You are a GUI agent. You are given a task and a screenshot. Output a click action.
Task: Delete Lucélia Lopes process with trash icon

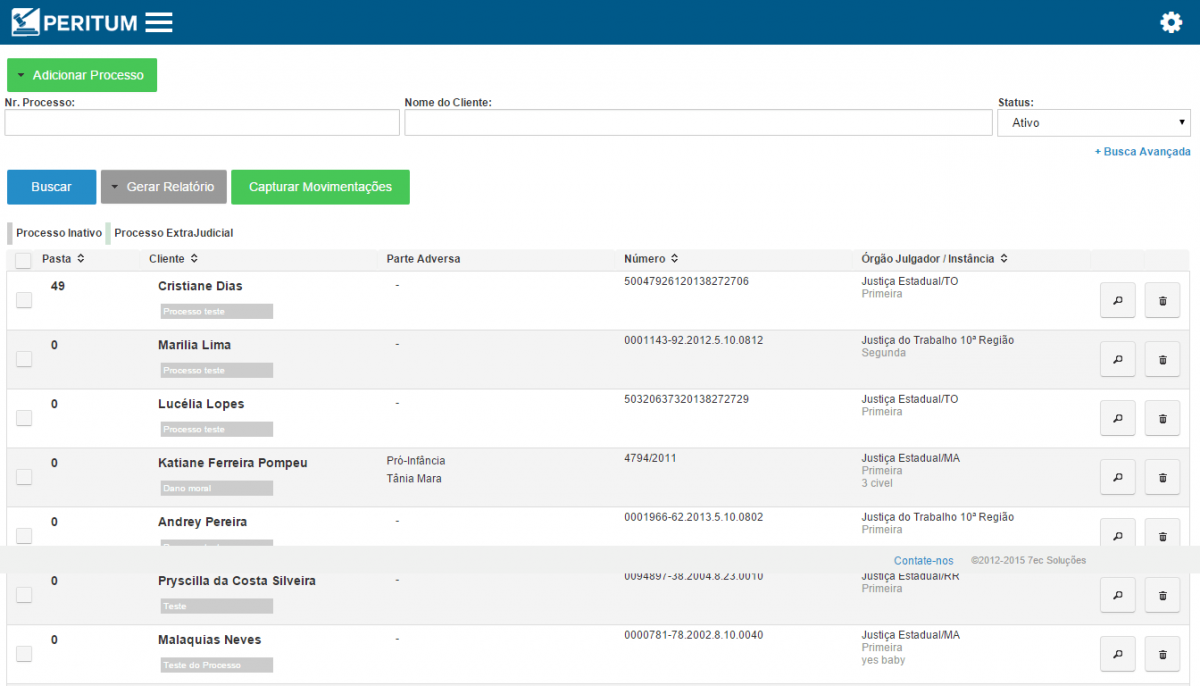1162,418
